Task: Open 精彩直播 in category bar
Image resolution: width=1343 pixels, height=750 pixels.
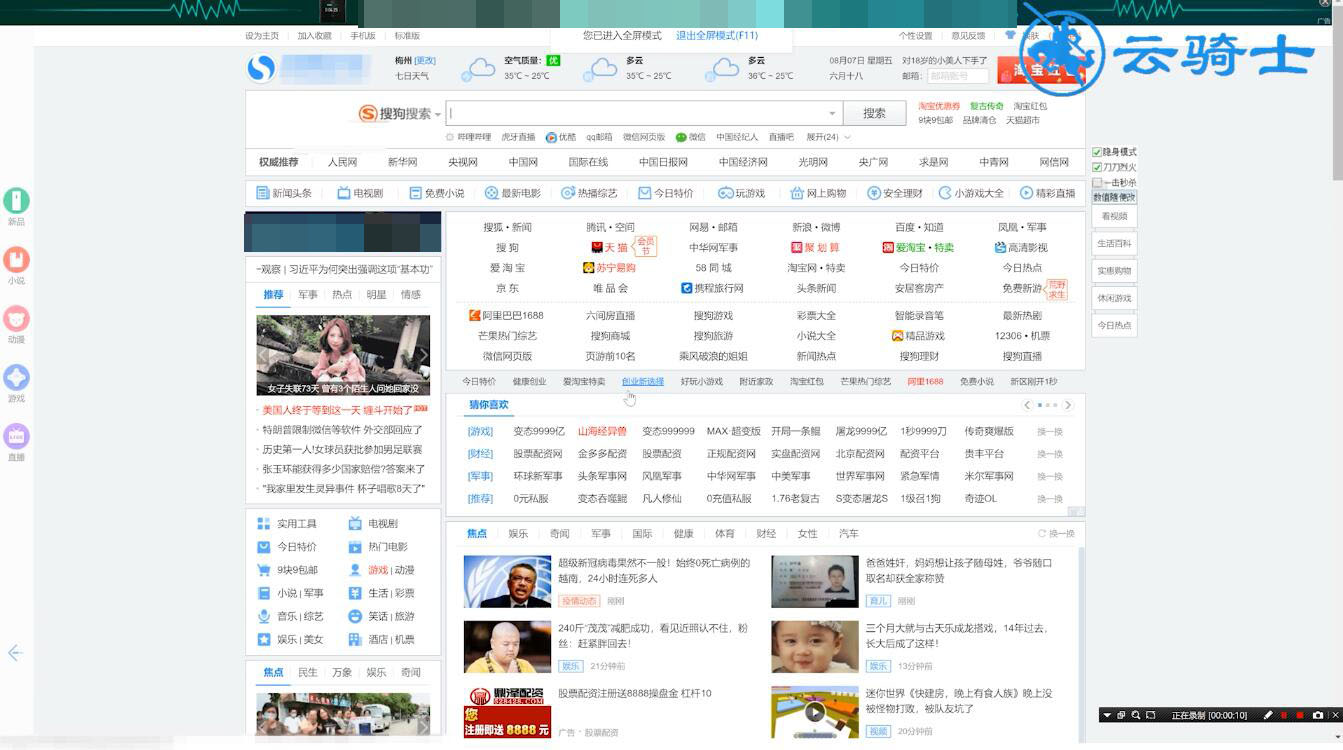Action: [1047, 193]
